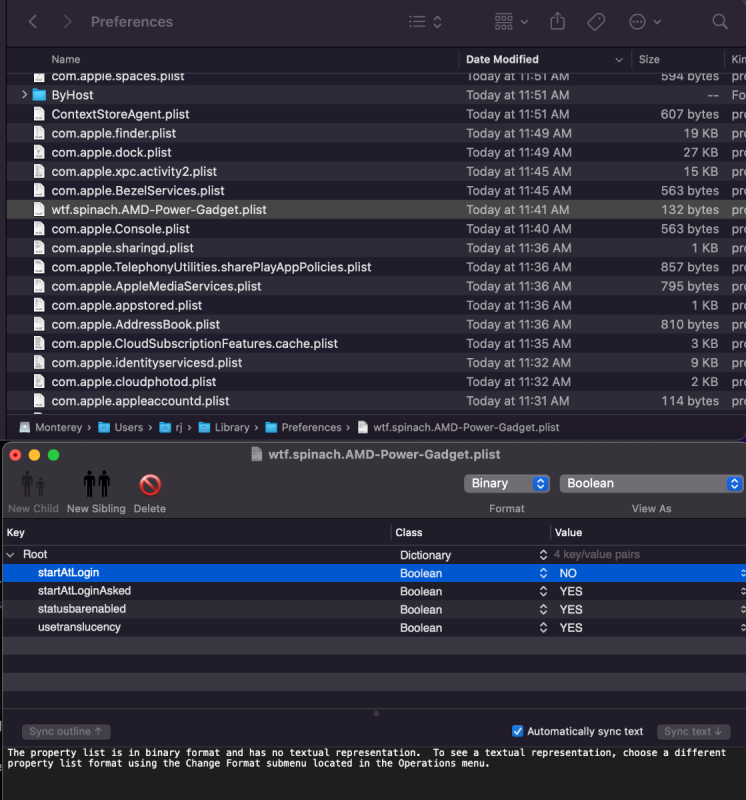Screen dimensions: 746x800
Task: Click the Share icon in Finder toolbar
Action: 558,22
